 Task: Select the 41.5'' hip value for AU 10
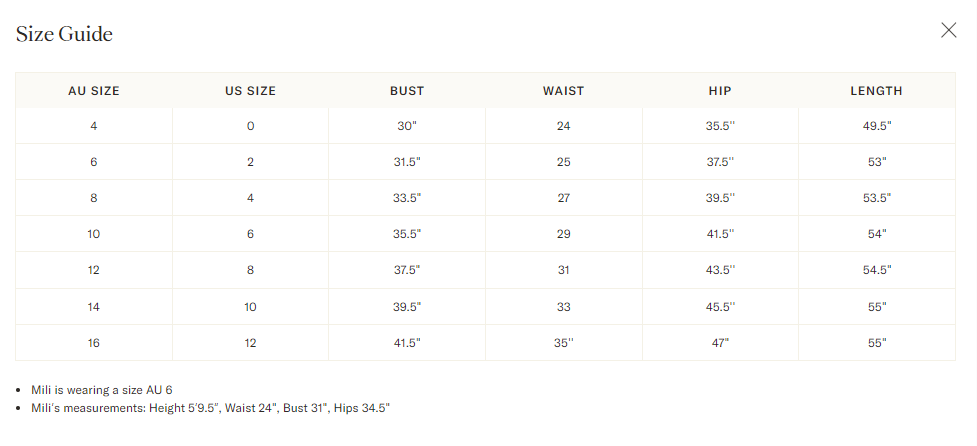click(720, 234)
